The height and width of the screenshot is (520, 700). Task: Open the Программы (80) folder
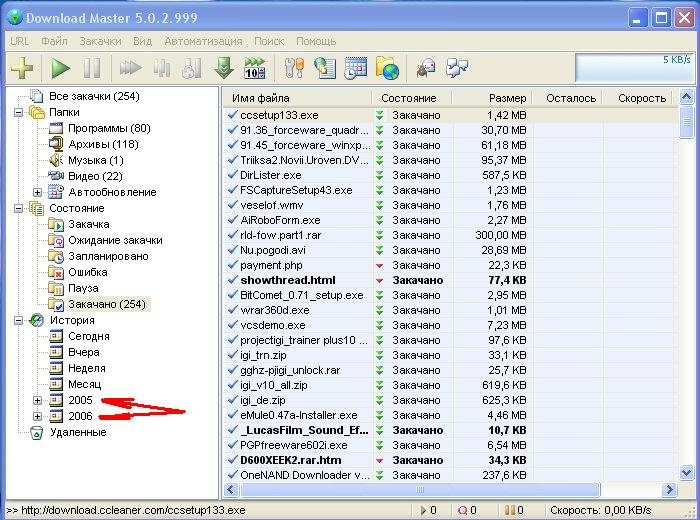coord(109,129)
